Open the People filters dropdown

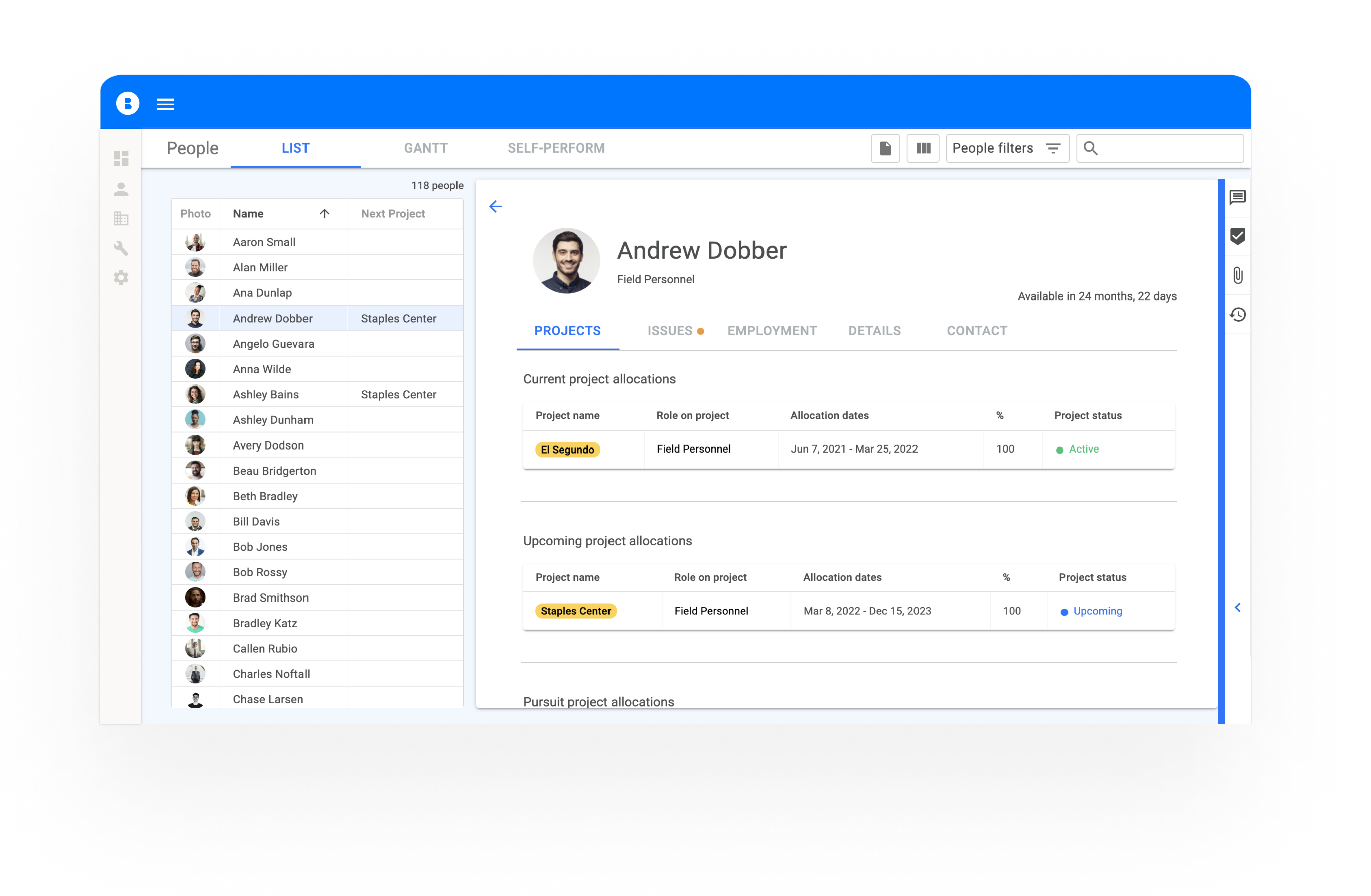click(x=1006, y=148)
